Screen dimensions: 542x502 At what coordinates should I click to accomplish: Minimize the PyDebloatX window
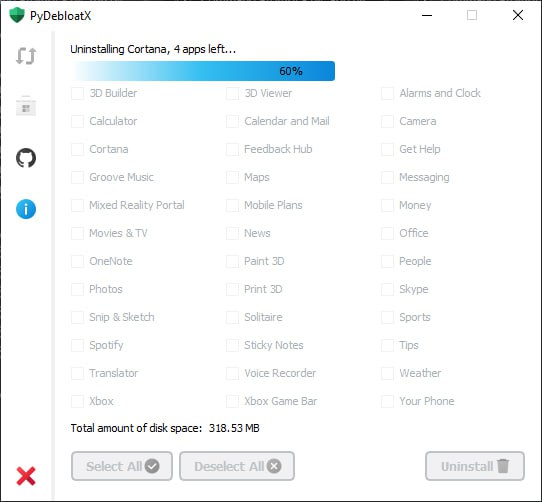(x=427, y=15)
